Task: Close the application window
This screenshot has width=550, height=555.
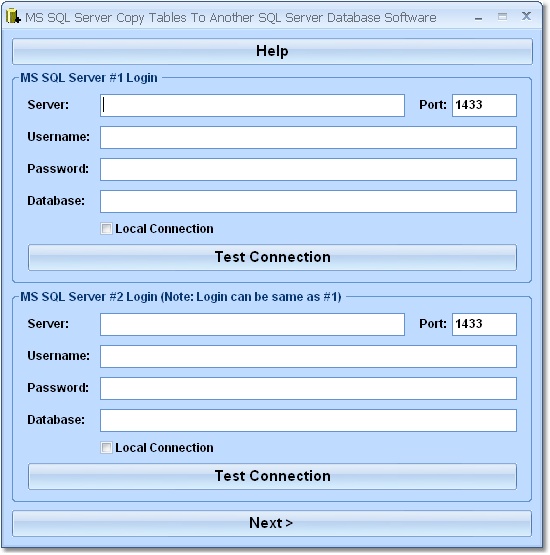Action: pyautogui.click(x=526, y=16)
